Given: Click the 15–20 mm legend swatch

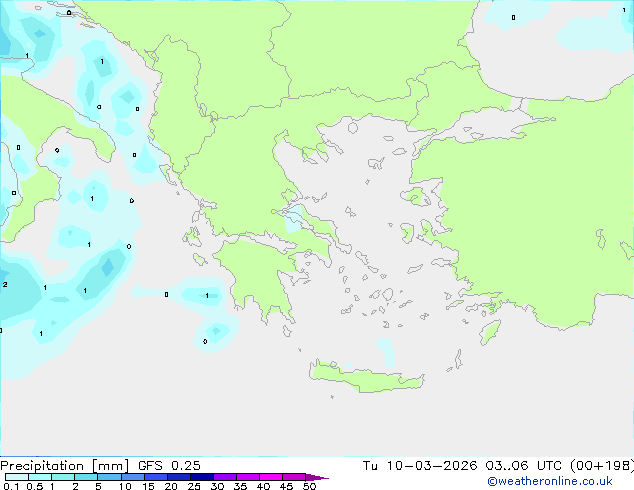Looking at the screenshot, I should pos(155,477).
